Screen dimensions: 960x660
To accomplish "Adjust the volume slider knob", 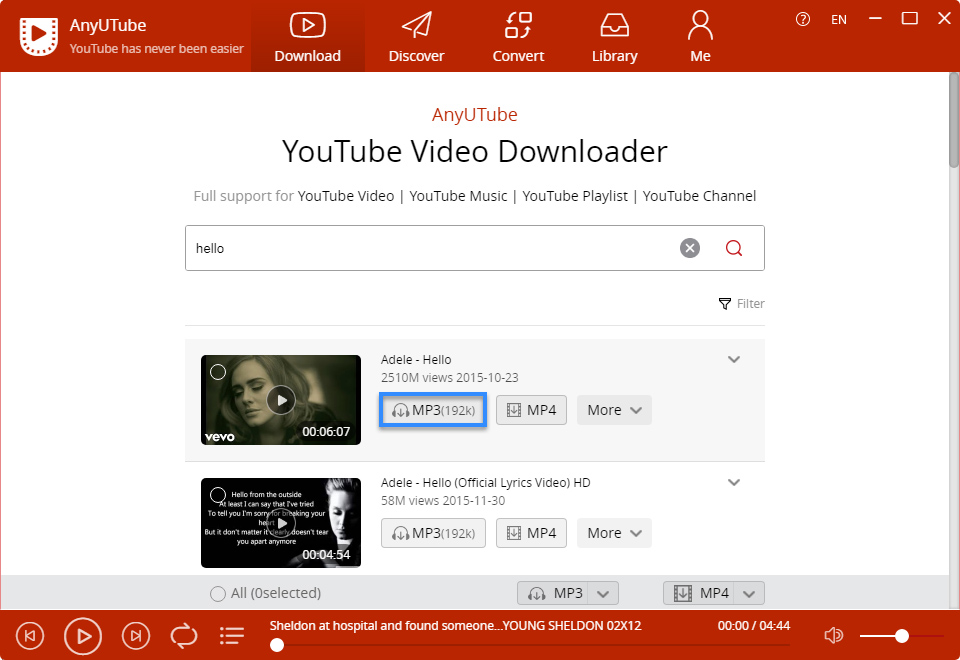I will tap(901, 636).
